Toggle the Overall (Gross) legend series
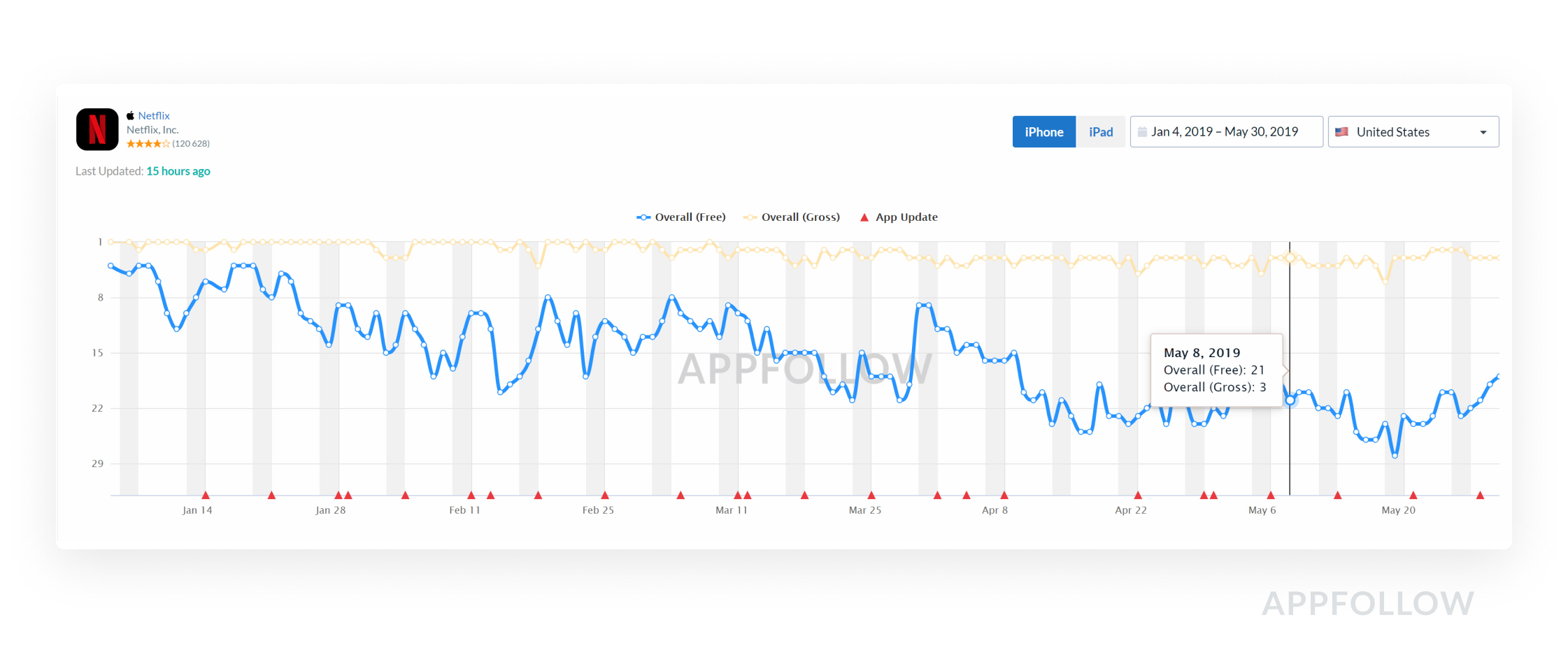The width and height of the screenshot is (1568, 657). (x=792, y=217)
